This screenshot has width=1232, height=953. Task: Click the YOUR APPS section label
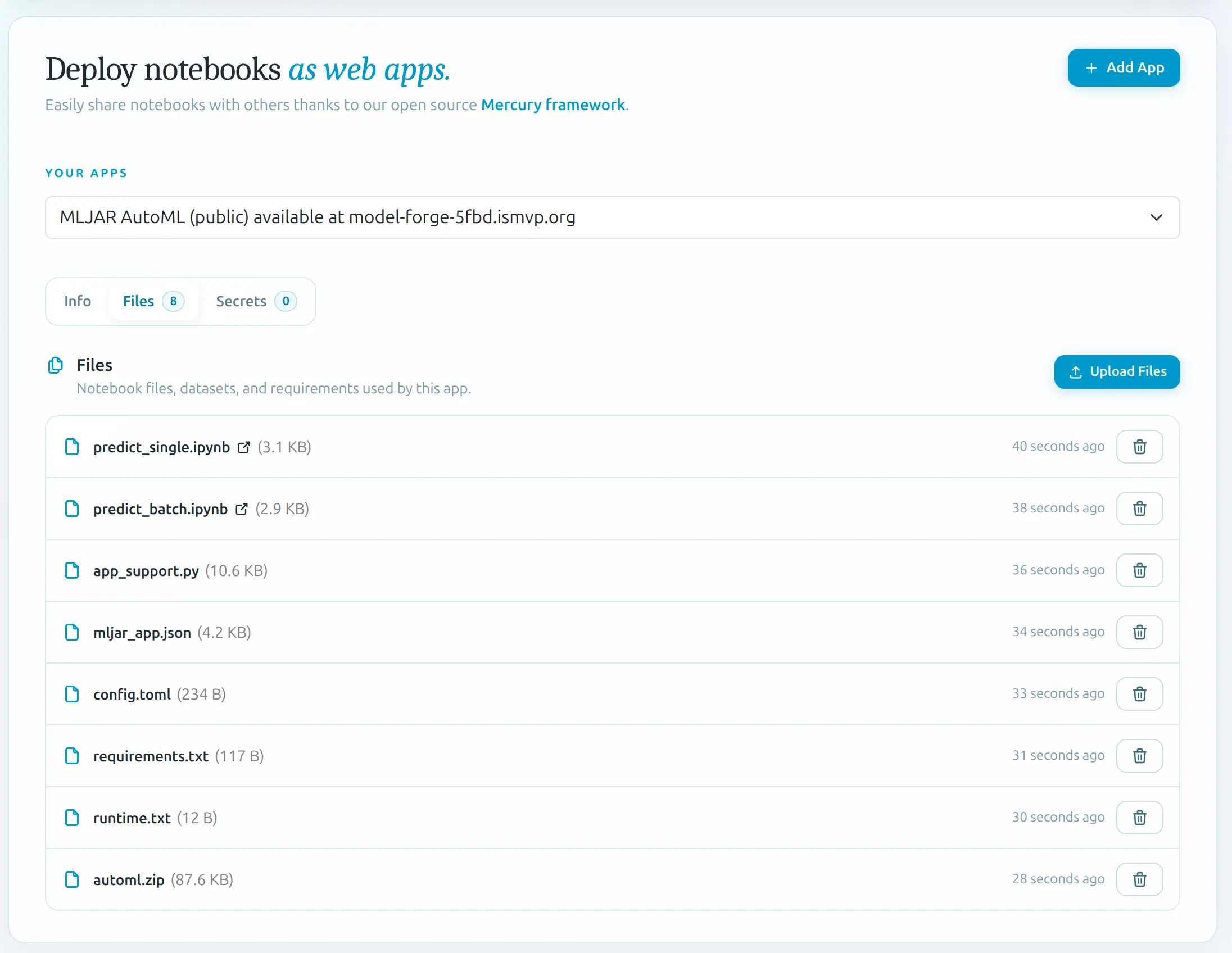pyautogui.click(x=87, y=173)
